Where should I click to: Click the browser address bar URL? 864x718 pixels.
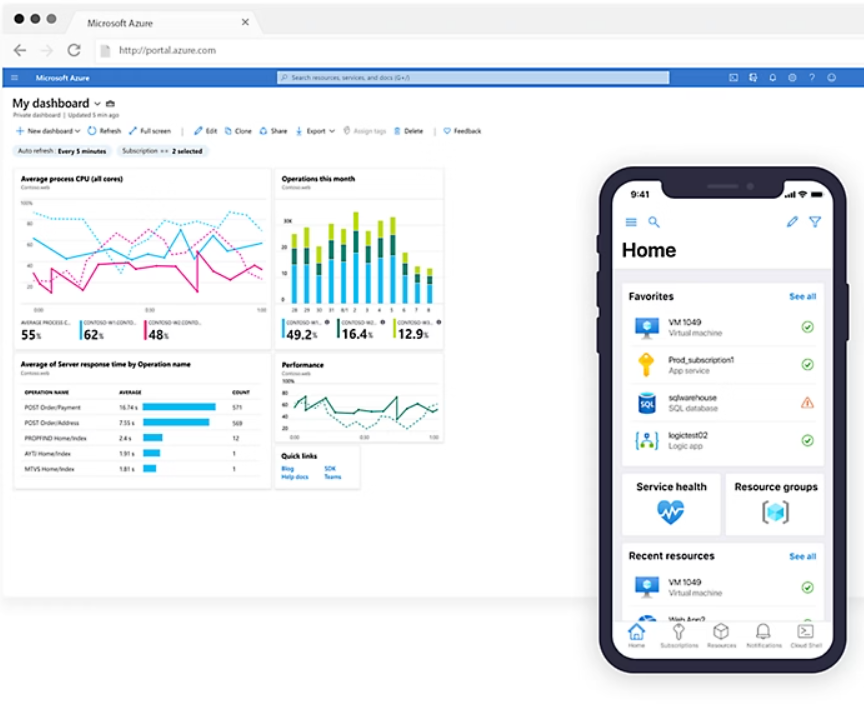(168, 50)
